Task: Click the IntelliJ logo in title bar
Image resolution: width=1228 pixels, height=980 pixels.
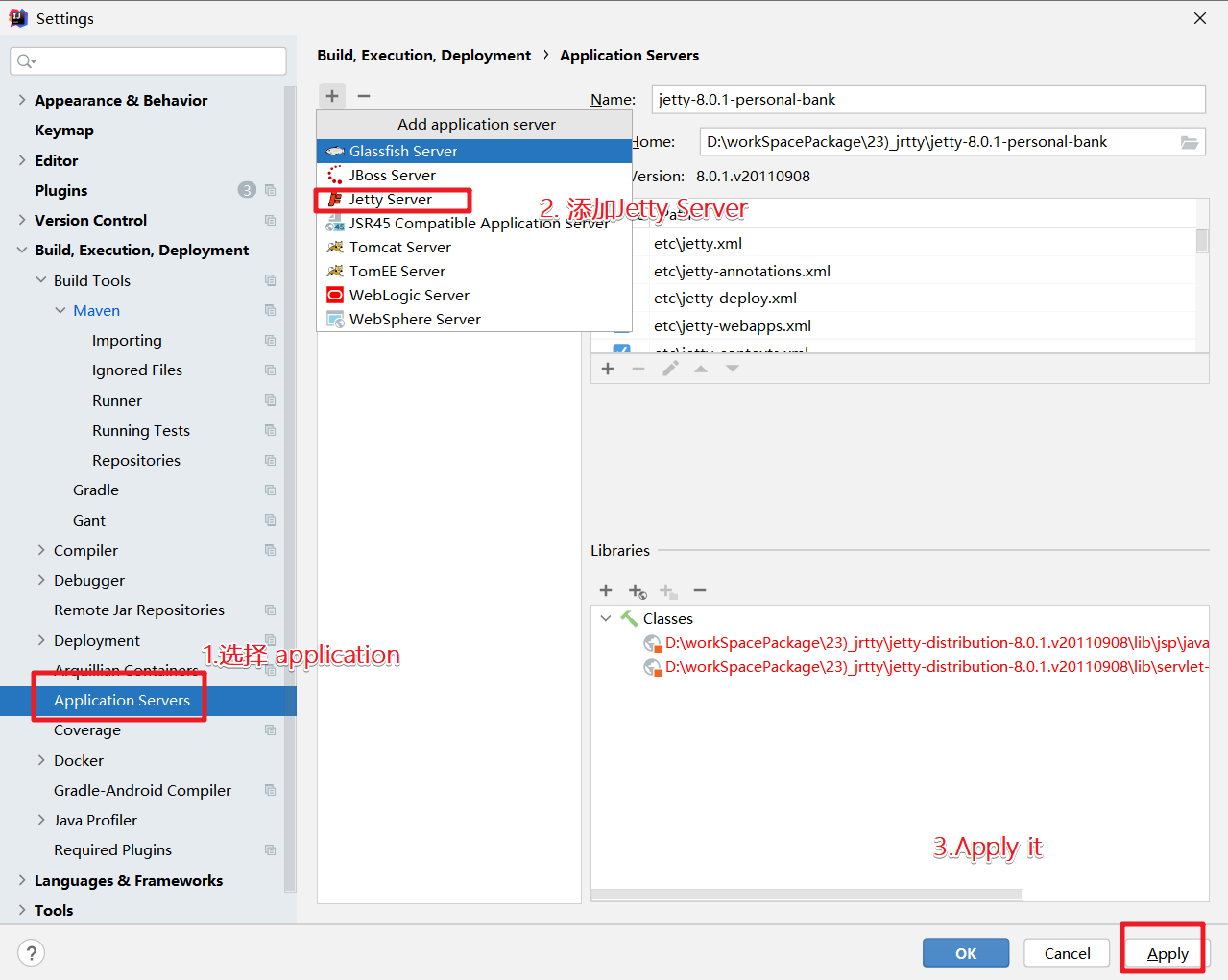Action: point(18,18)
